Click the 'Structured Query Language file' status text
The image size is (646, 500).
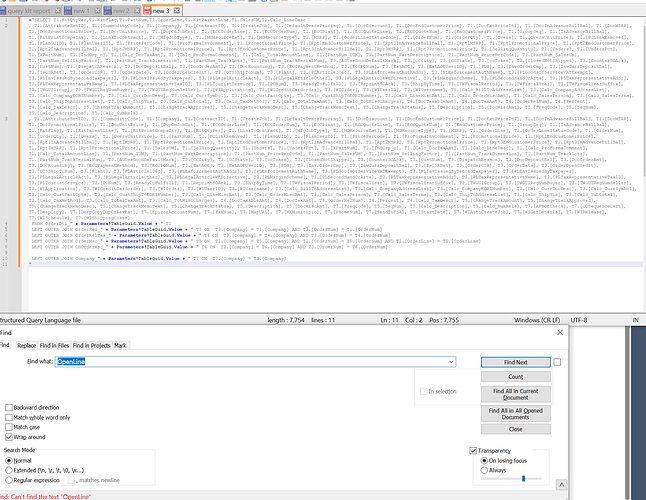(x=40, y=320)
